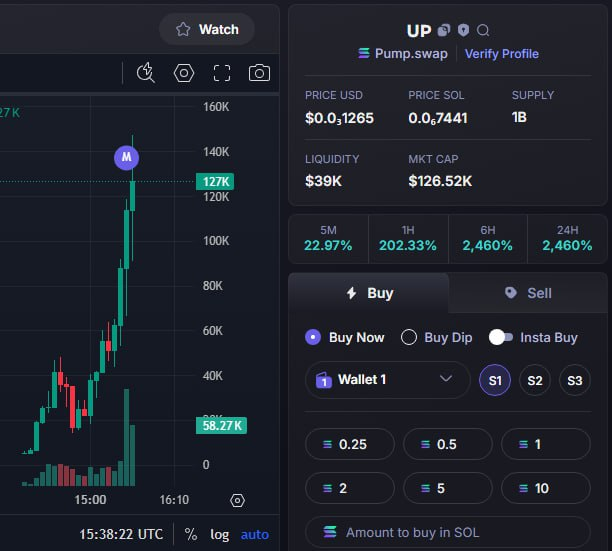The width and height of the screenshot is (612, 551).
Task: Click the MKT CAP value $126.52K
Action: click(x=440, y=181)
